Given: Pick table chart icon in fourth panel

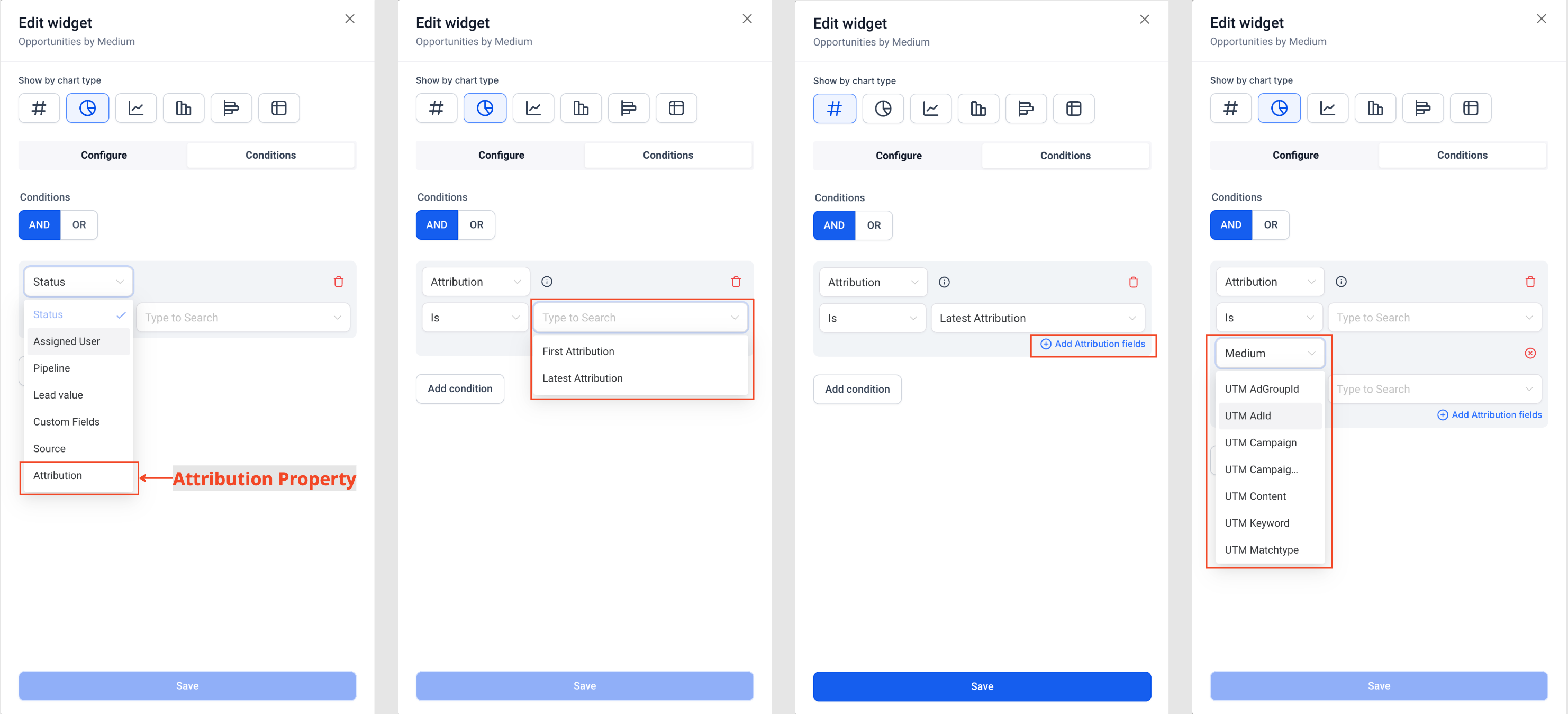Looking at the screenshot, I should click(1470, 109).
